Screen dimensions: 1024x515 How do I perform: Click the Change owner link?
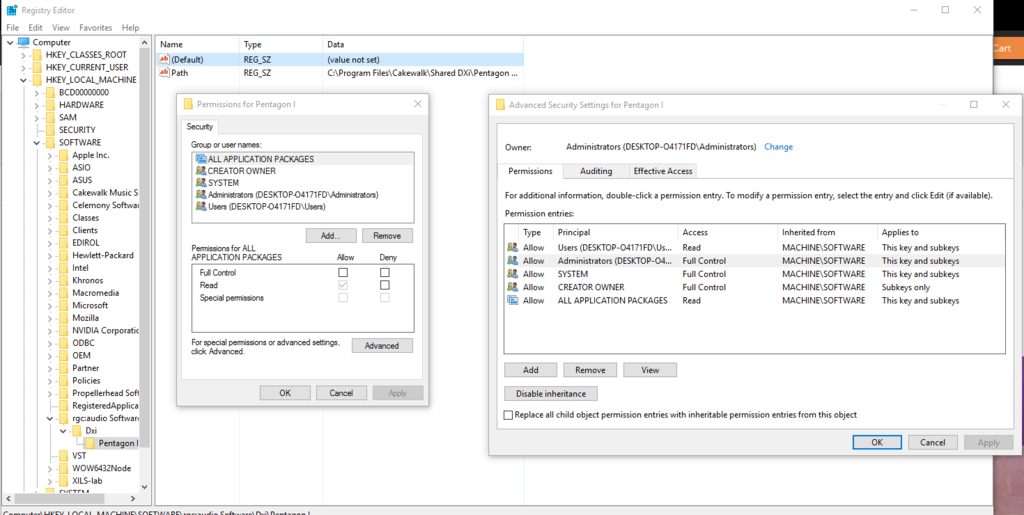pyautogui.click(x=778, y=147)
